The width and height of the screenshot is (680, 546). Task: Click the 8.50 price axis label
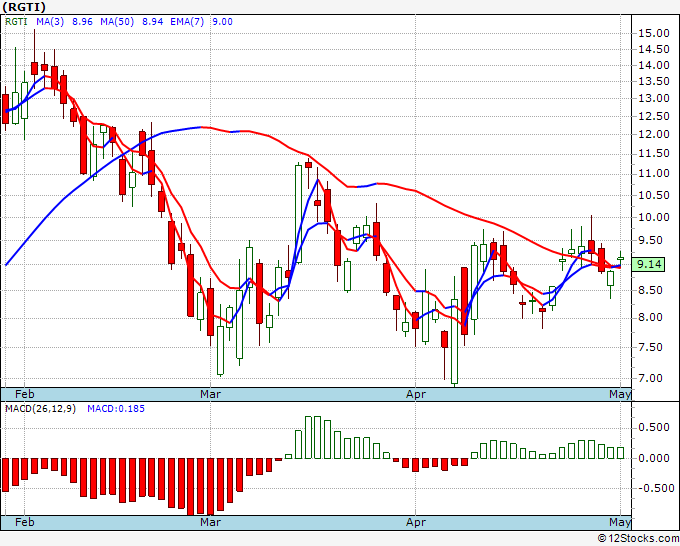(x=651, y=290)
